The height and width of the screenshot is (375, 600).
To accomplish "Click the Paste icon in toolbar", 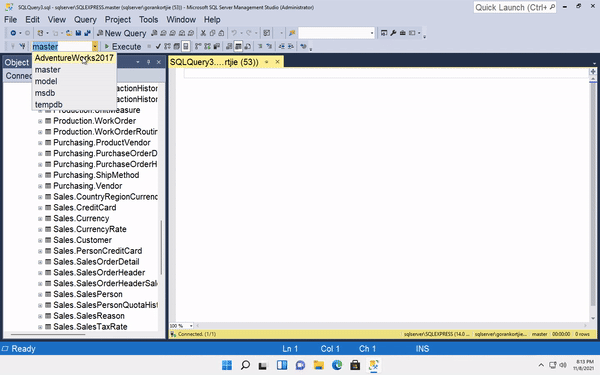I will (x=221, y=33).
